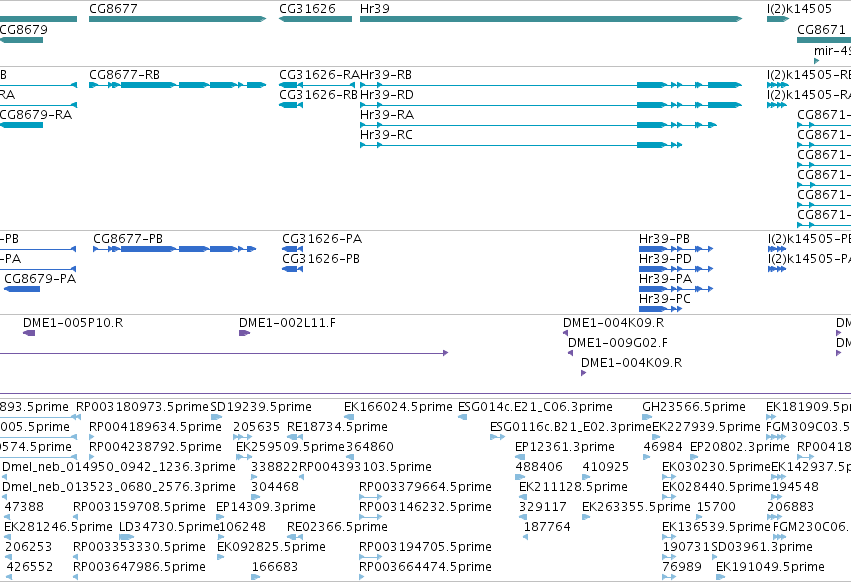Click the CG8677-RB transcript label

coord(124,74)
